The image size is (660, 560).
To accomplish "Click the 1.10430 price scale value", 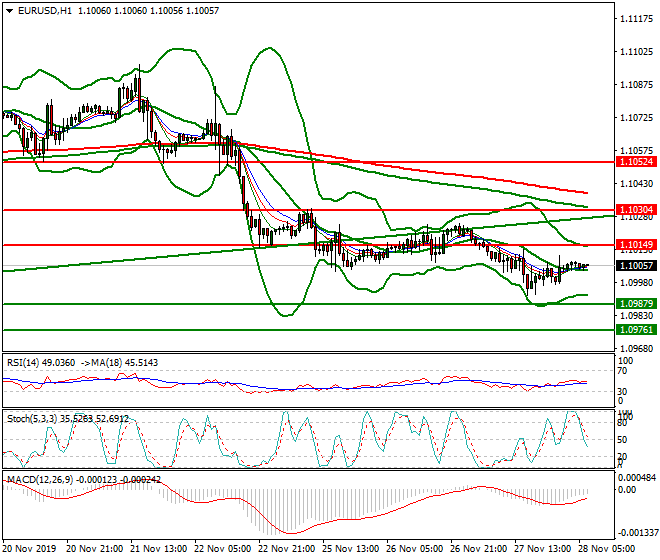I will (x=637, y=184).
